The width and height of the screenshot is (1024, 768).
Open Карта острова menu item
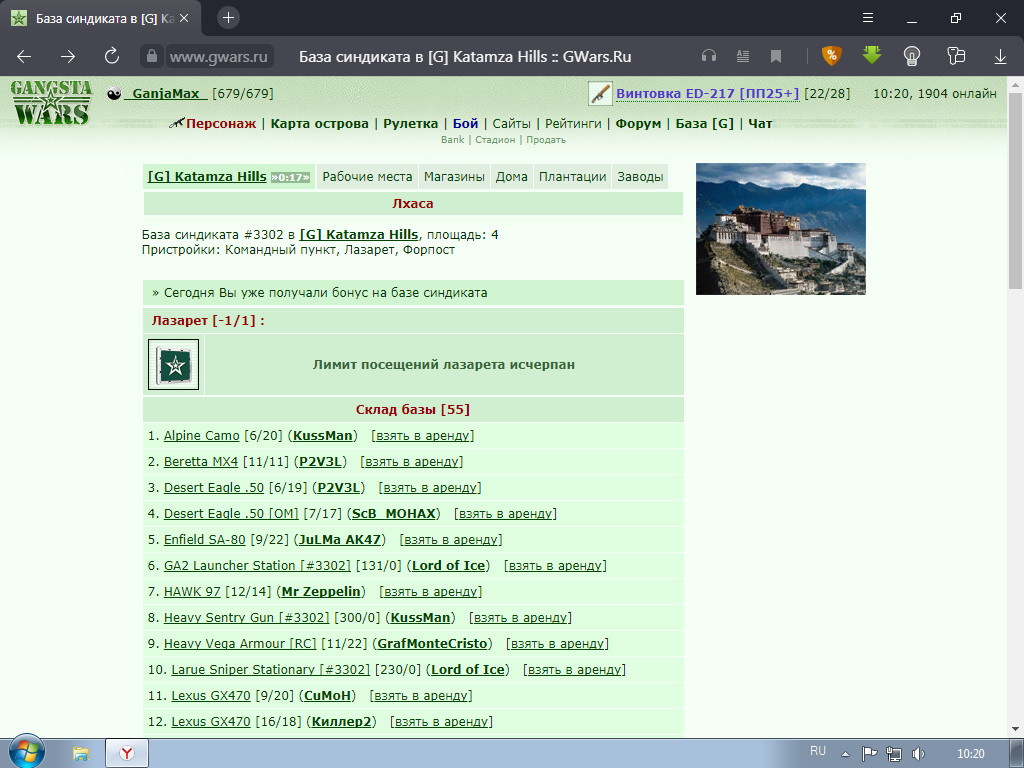(319, 123)
